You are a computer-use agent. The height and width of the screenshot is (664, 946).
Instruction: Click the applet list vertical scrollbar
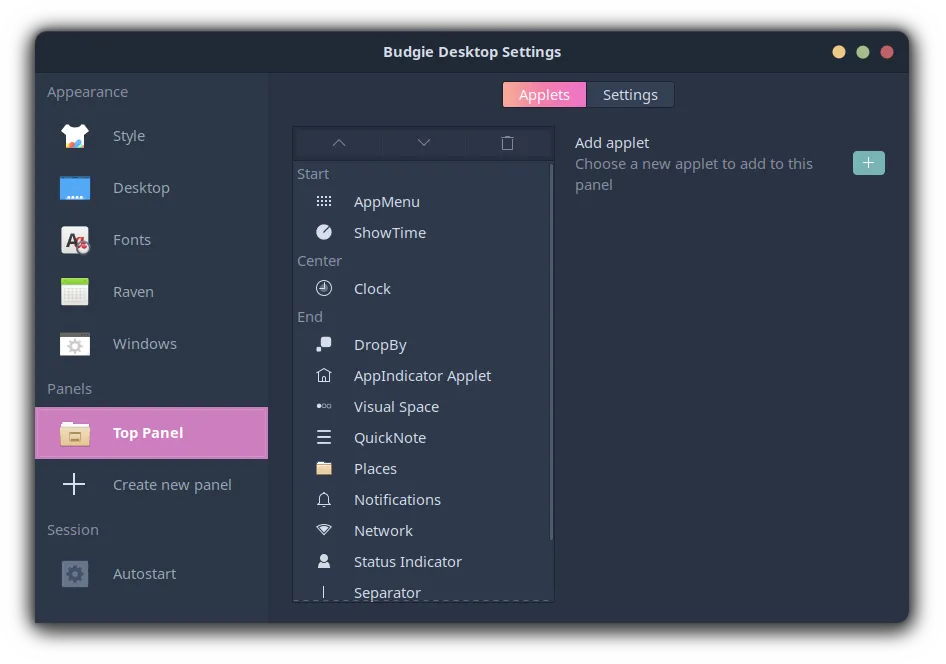tap(551, 350)
